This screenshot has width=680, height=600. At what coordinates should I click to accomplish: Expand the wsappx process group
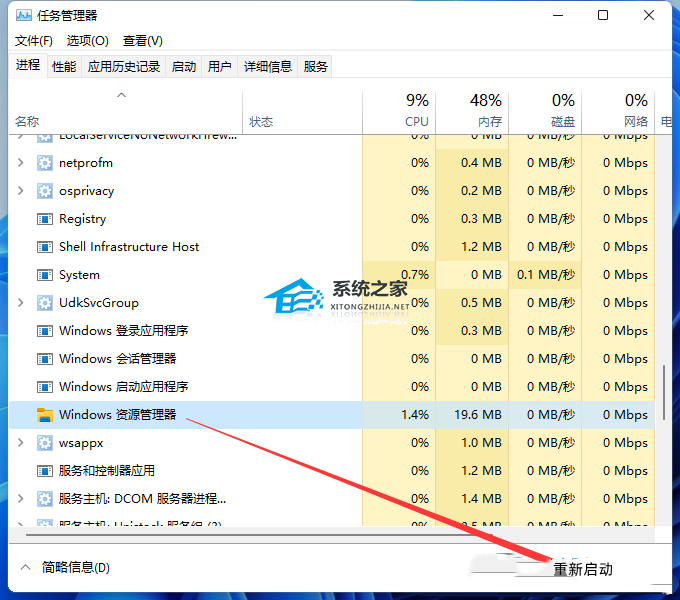tap(20, 442)
